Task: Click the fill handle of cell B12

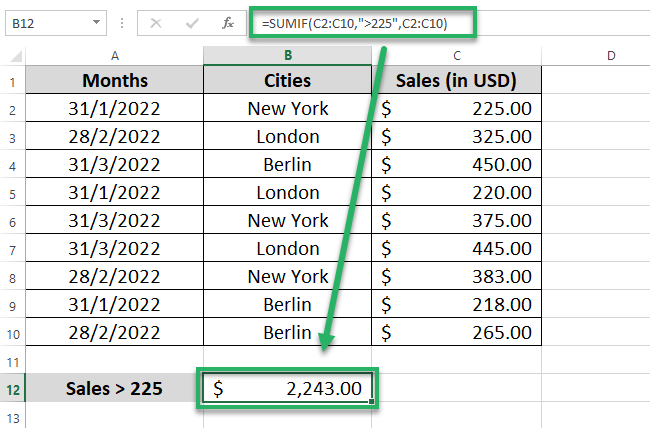Action: [371, 401]
